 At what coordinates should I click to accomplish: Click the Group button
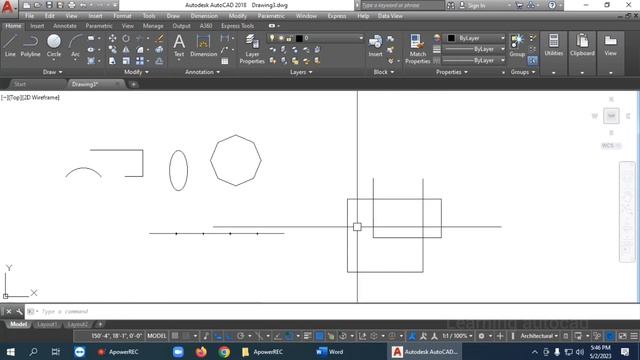tap(517, 45)
